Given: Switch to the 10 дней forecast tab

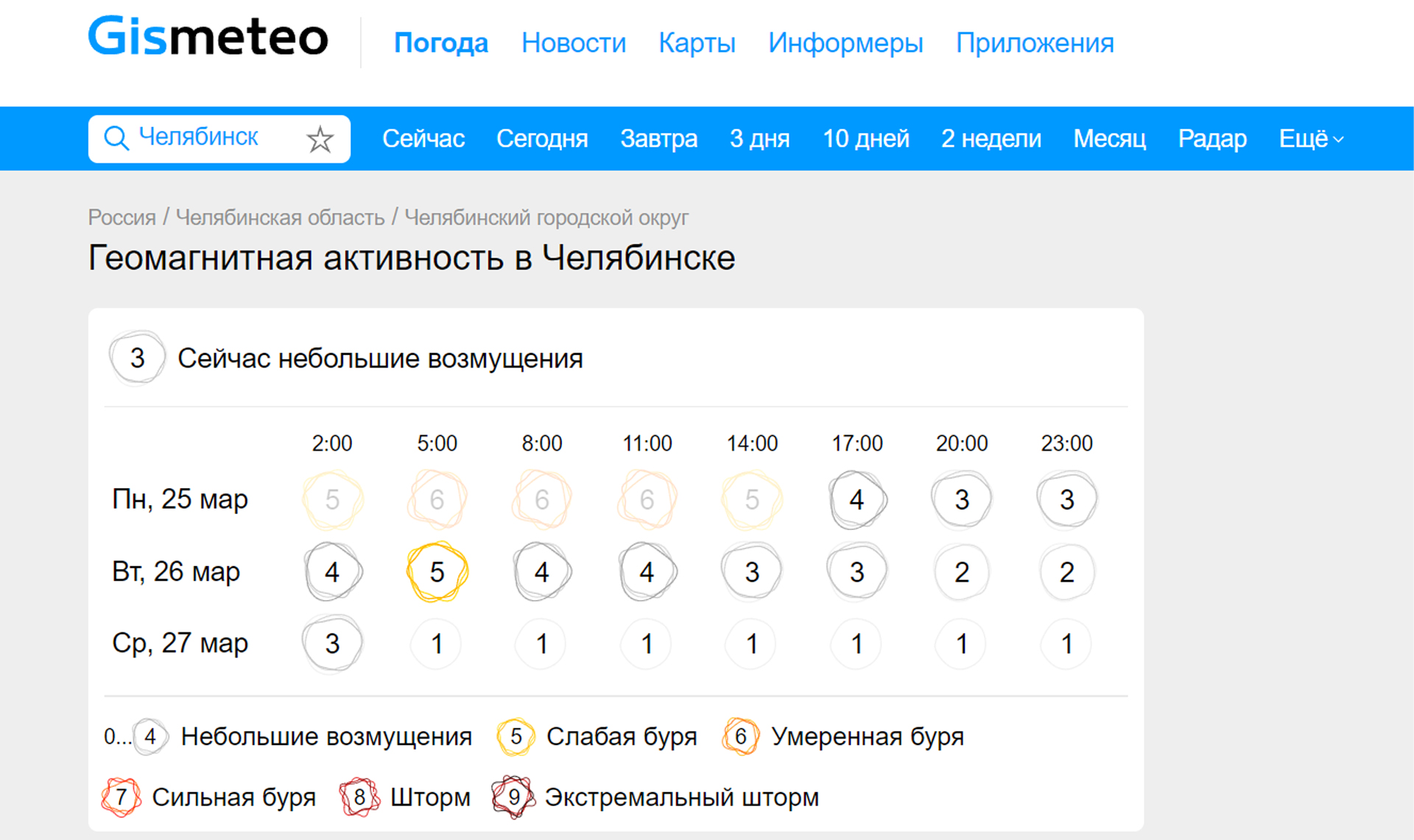Looking at the screenshot, I should pyautogui.click(x=866, y=138).
